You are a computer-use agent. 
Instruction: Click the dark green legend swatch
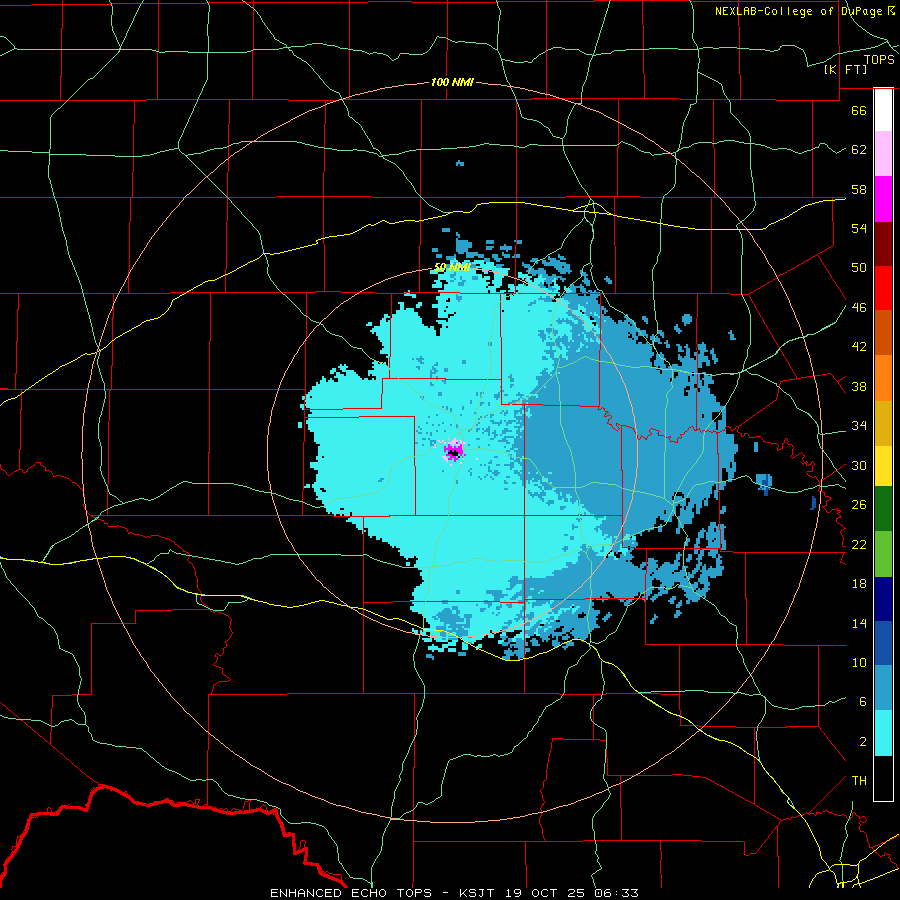(883, 509)
